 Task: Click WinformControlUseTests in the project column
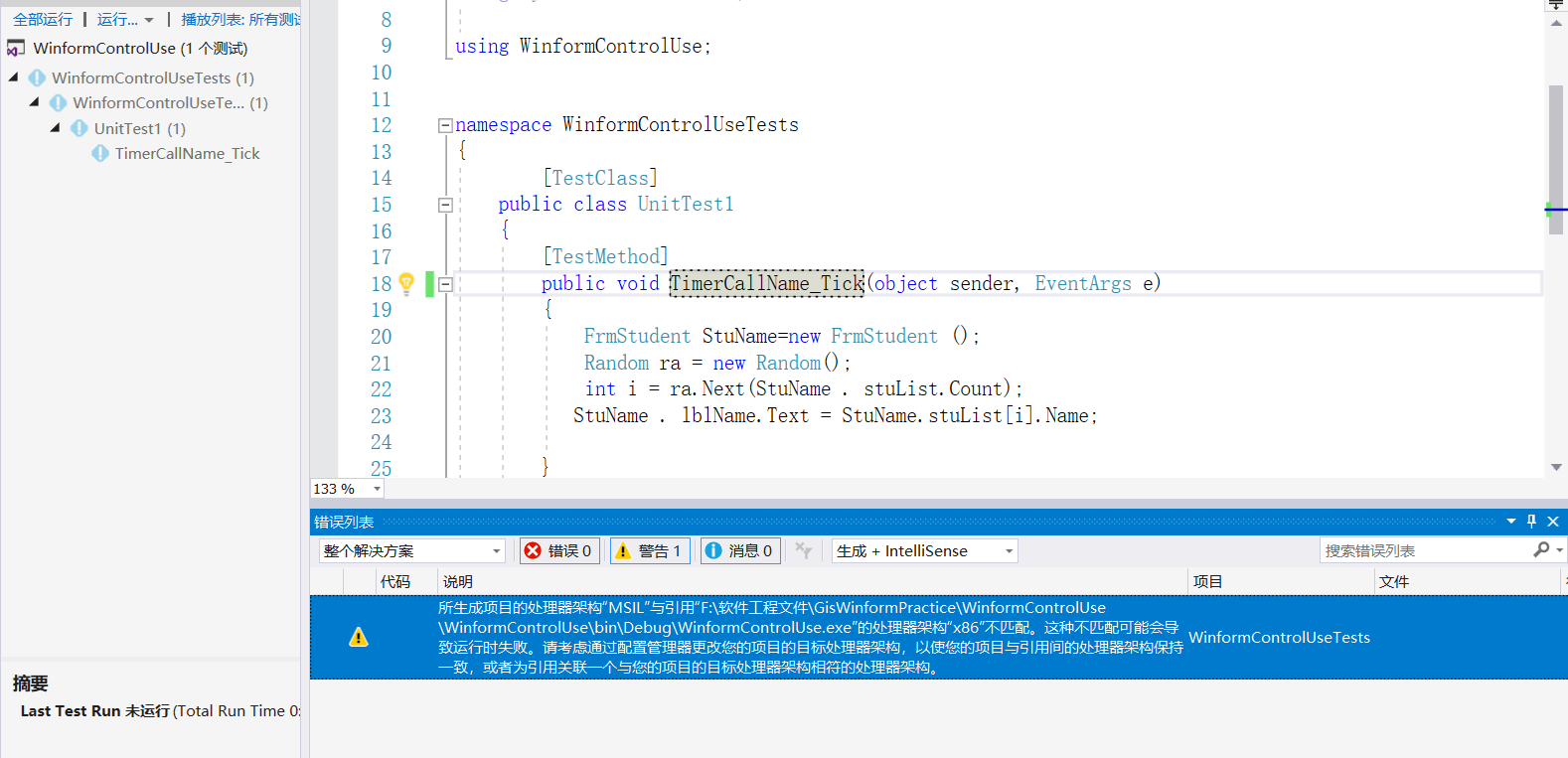(1279, 638)
